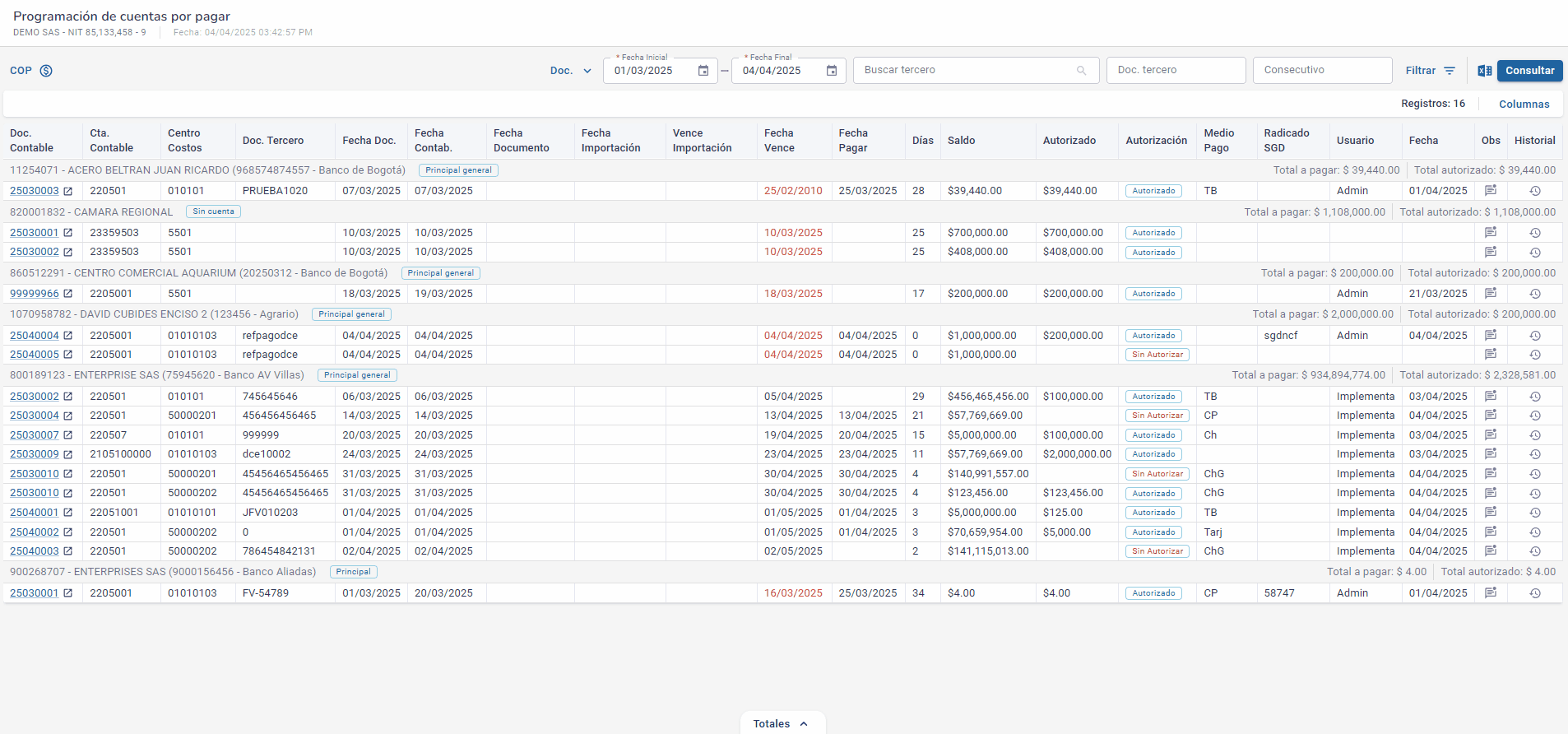Sort by Fecha Vence column header
This screenshot has height=734, width=1568.
[779, 141]
